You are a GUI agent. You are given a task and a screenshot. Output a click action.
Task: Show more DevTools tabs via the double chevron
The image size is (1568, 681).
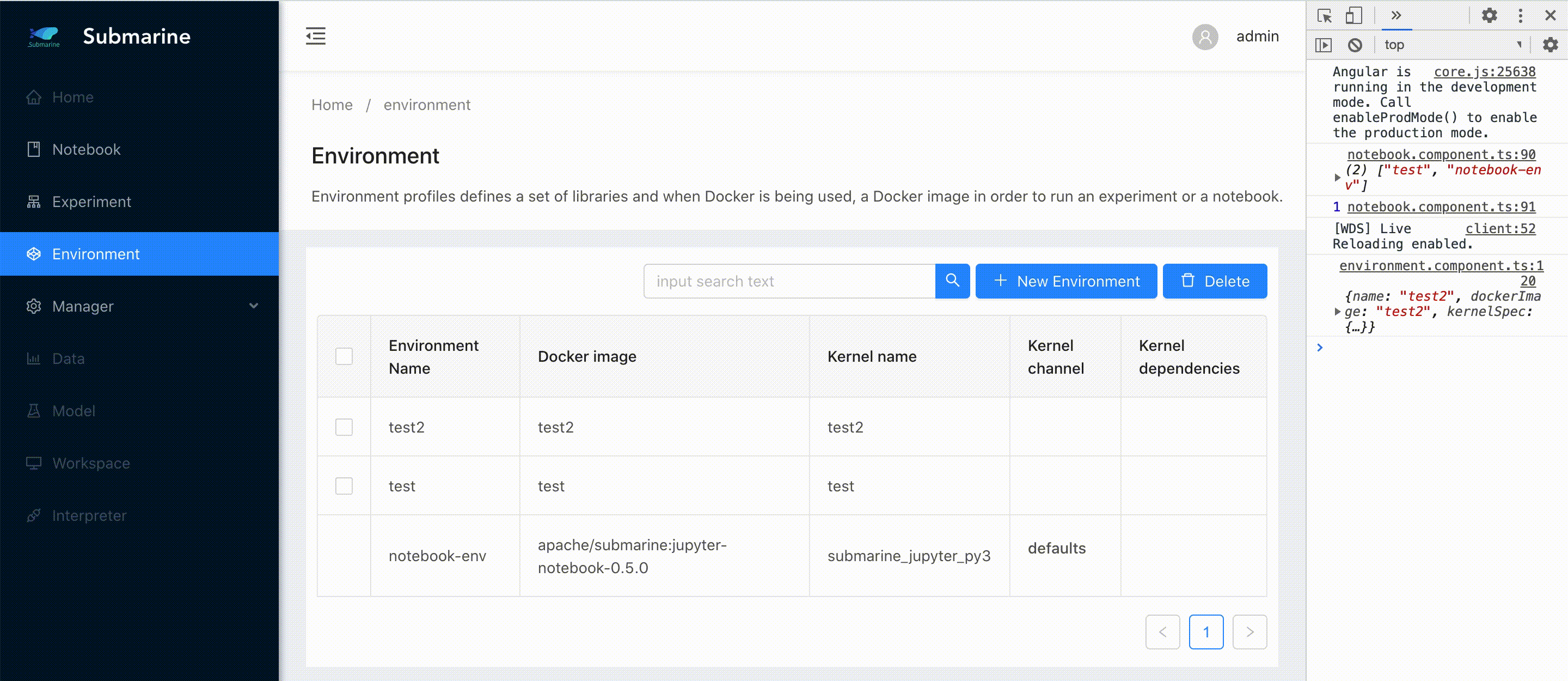click(x=1396, y=16)
